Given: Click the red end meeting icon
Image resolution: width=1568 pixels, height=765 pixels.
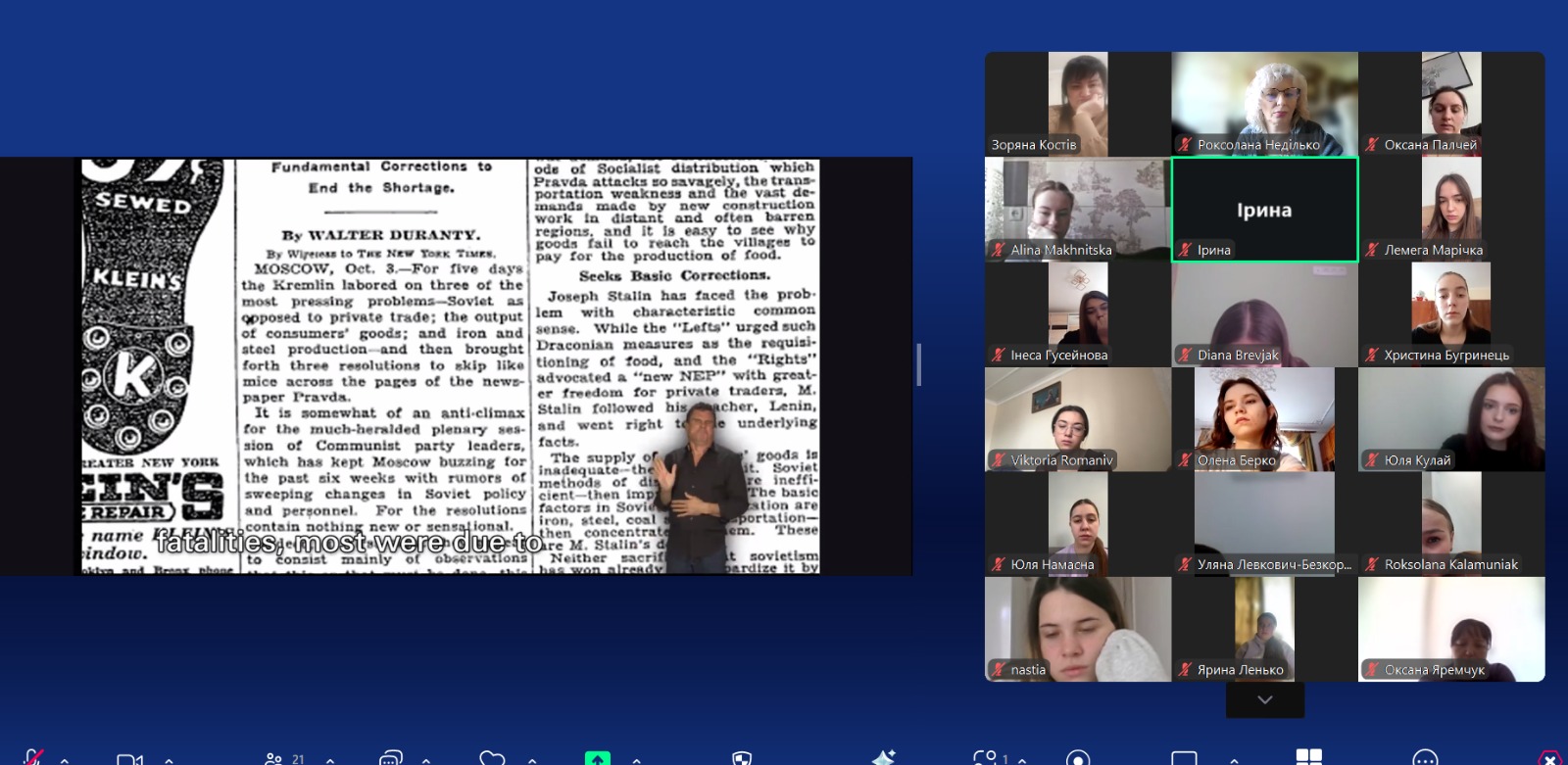Looking at the screenshot, I should coord(1549,759).
